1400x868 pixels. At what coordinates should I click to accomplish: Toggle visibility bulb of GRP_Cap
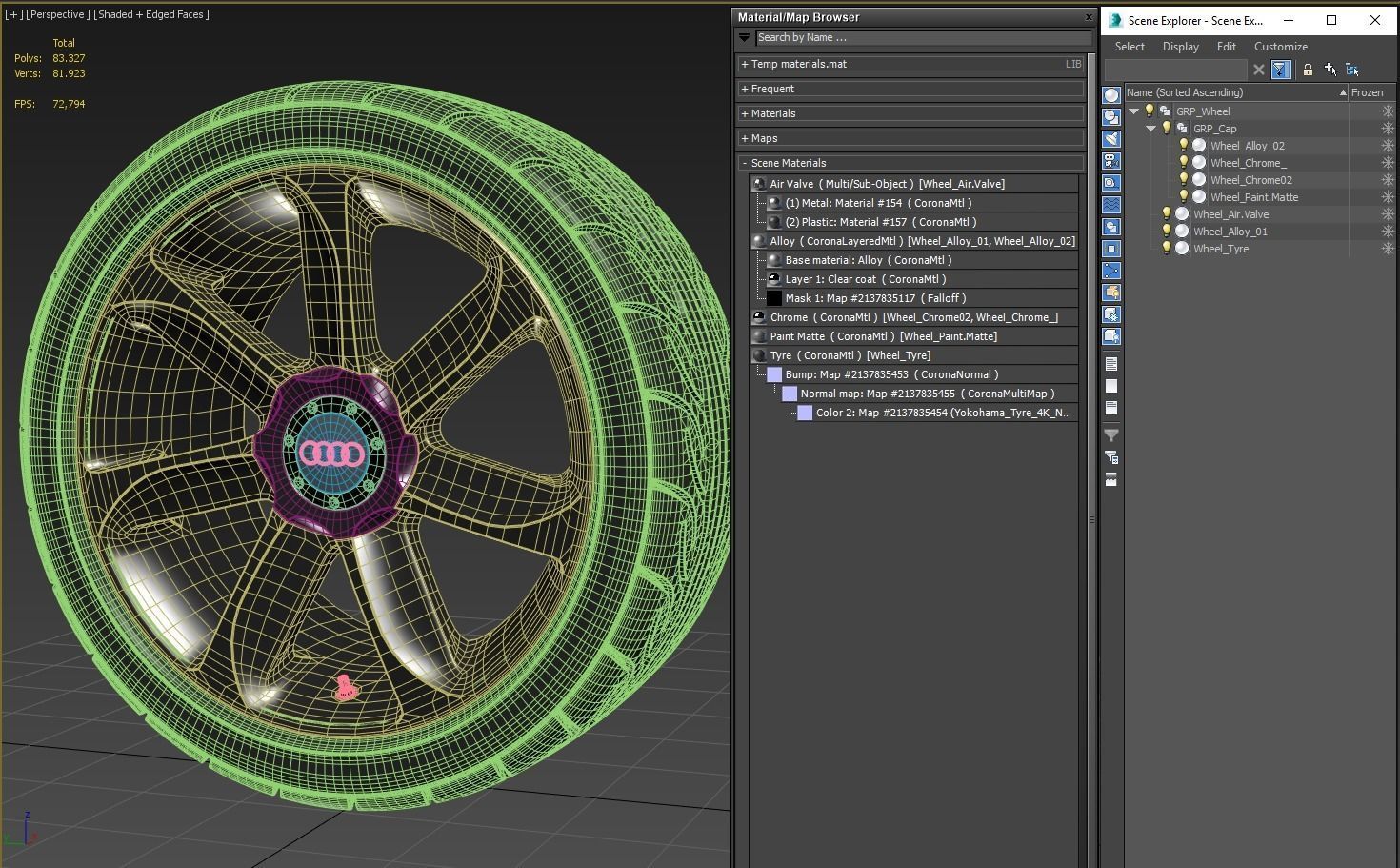coord(1167,129)
